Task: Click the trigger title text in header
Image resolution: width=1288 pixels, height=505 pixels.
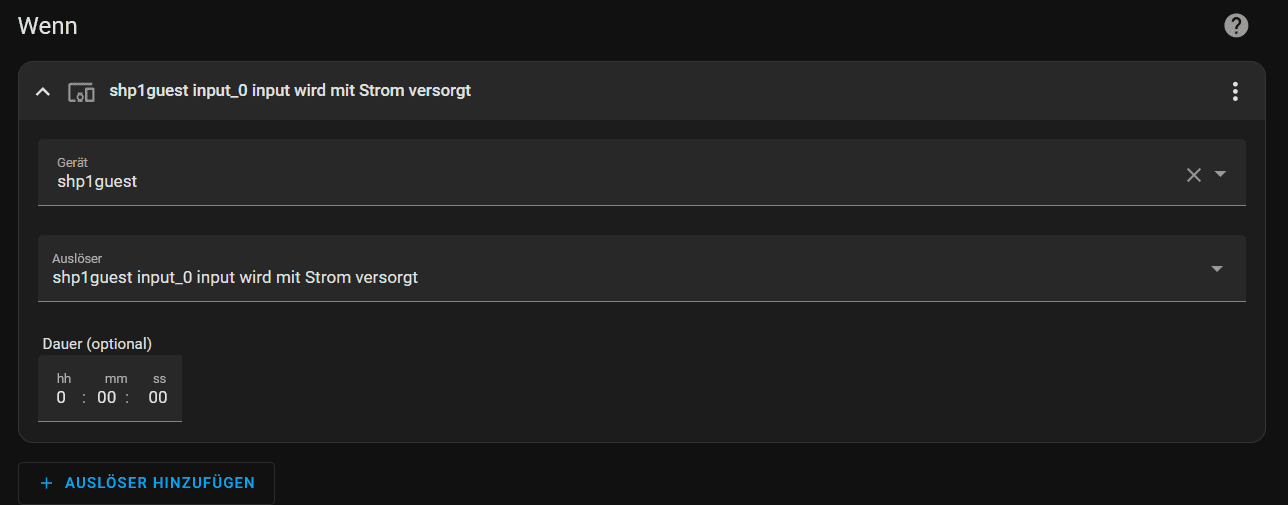Action: (x=290, y=91)
